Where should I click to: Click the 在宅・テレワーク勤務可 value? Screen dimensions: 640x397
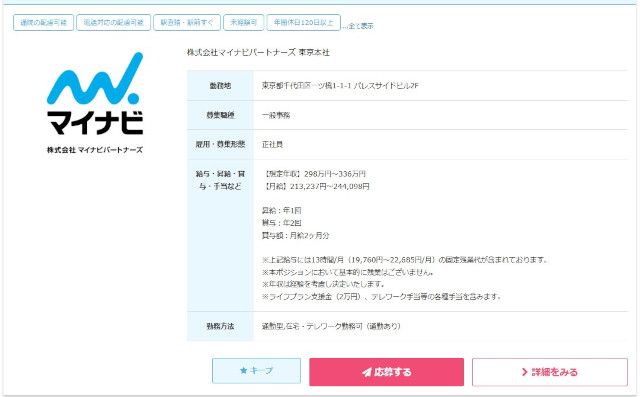331,326
